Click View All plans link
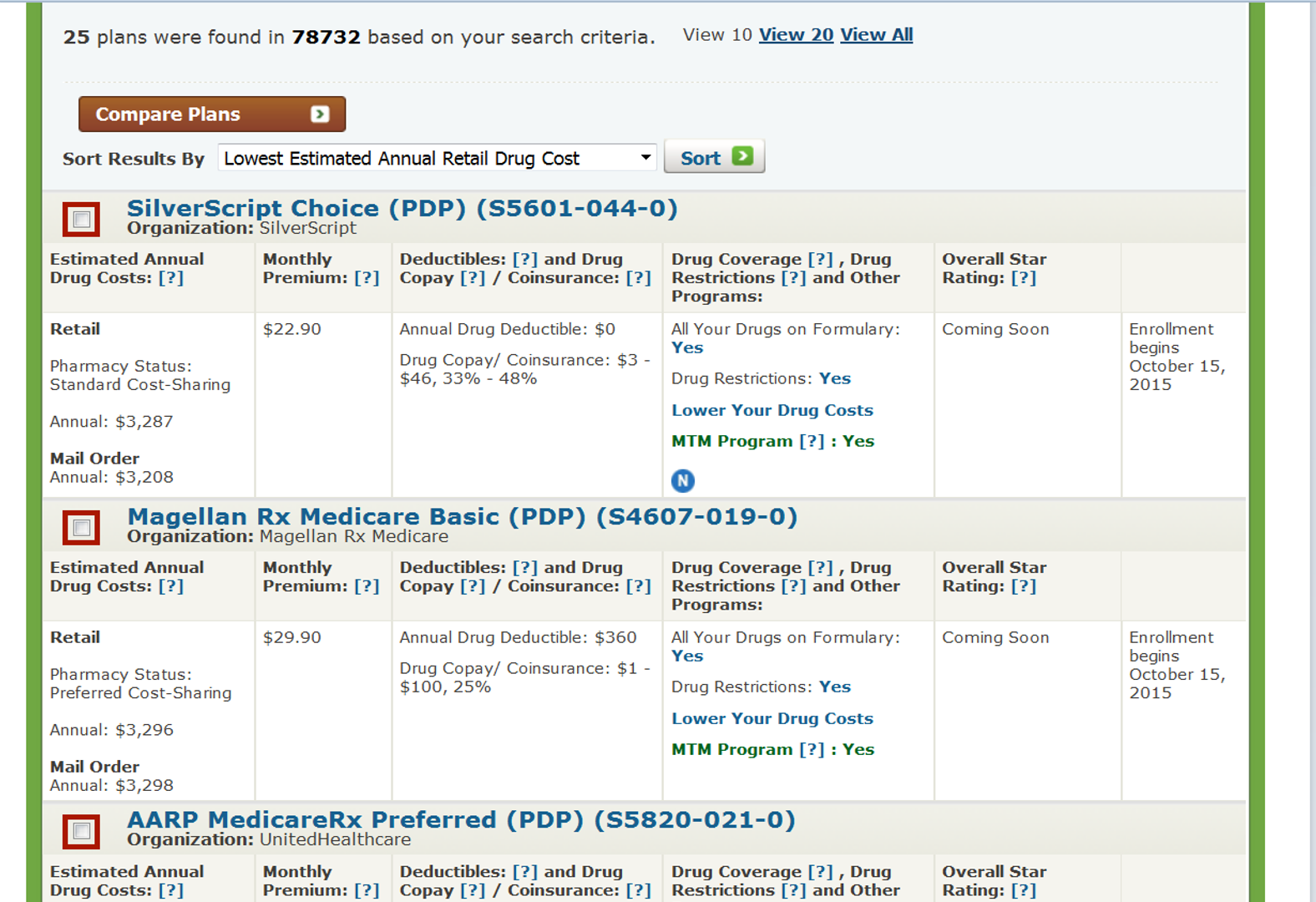Viewport: 1316px width, 902px height. coord(876,35)
